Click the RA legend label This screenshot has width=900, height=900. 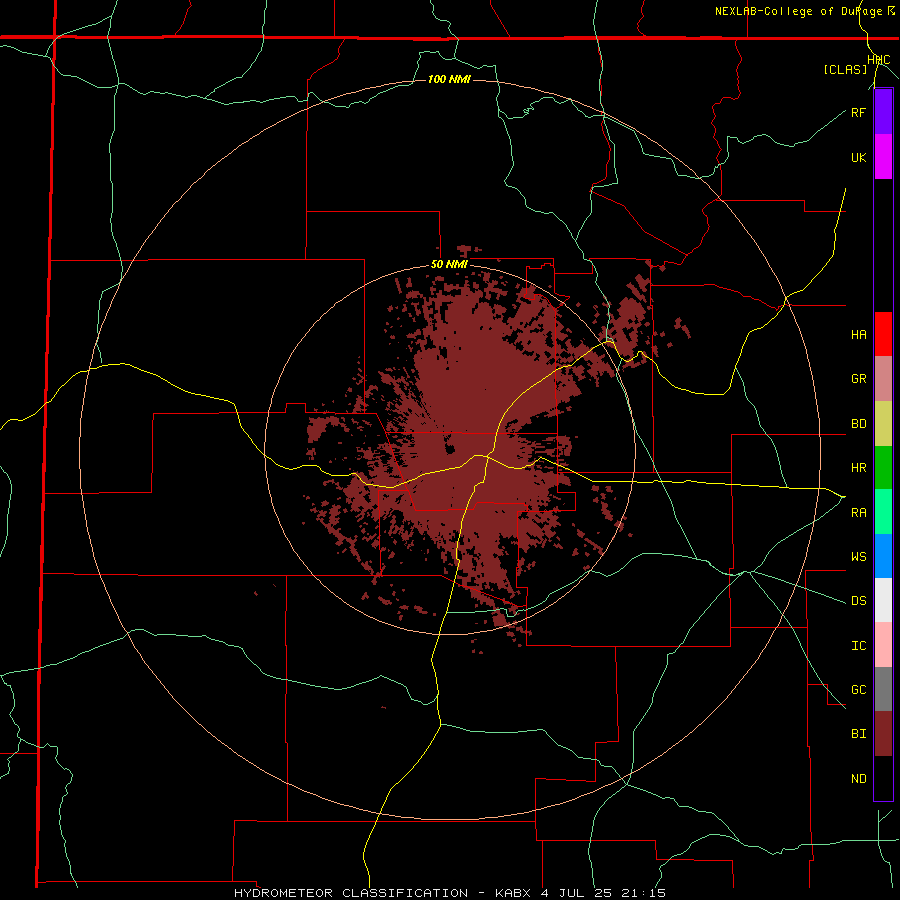click(858, 513)
